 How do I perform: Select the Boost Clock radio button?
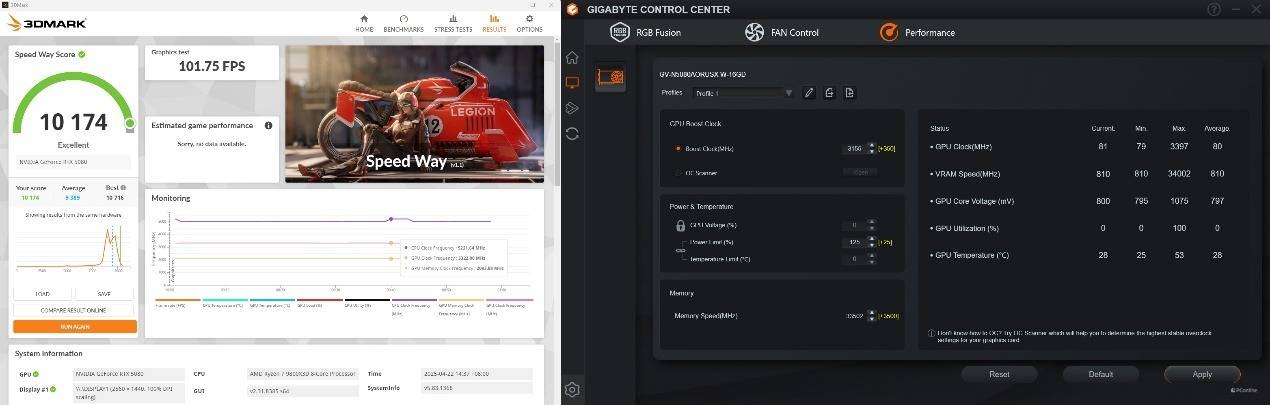point(678,148)
